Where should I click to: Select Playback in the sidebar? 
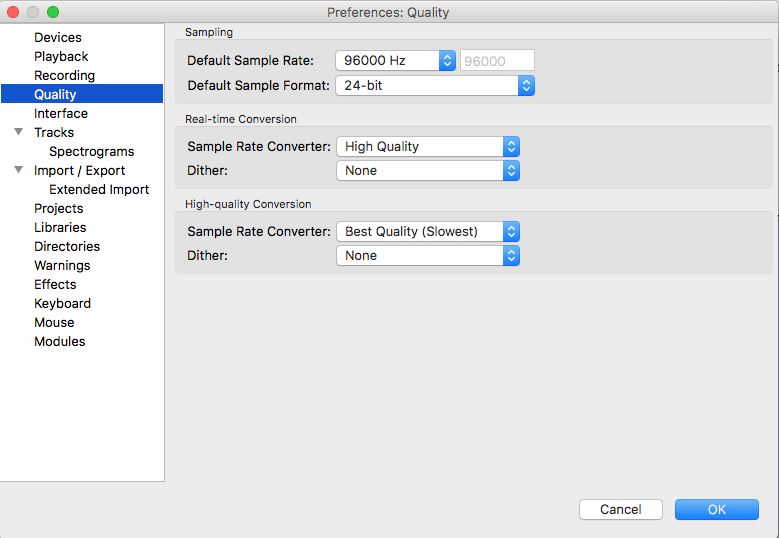click(61, 57)
